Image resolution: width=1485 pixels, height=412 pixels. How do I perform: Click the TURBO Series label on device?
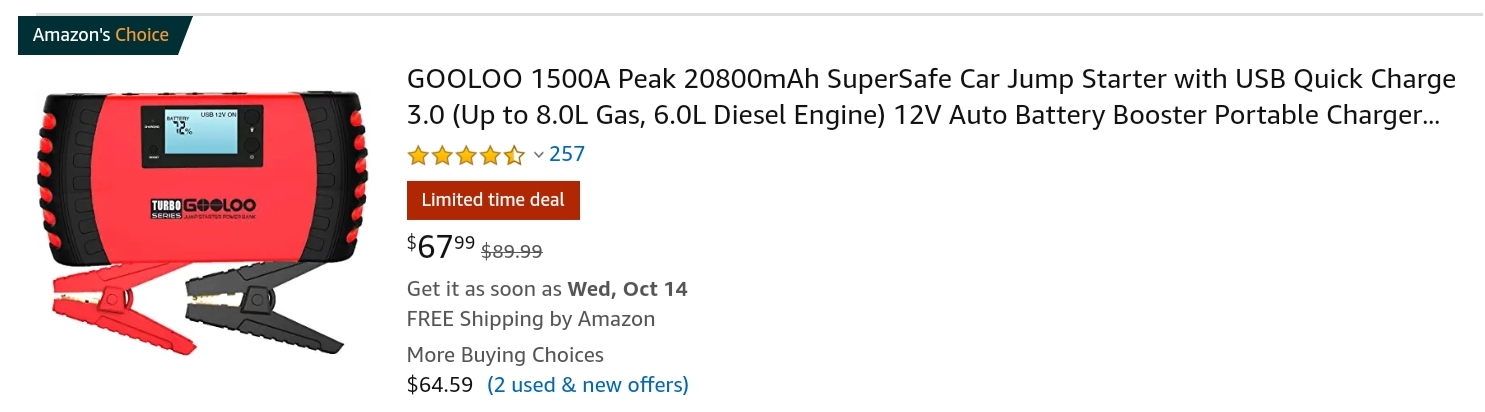coord(165,209)
